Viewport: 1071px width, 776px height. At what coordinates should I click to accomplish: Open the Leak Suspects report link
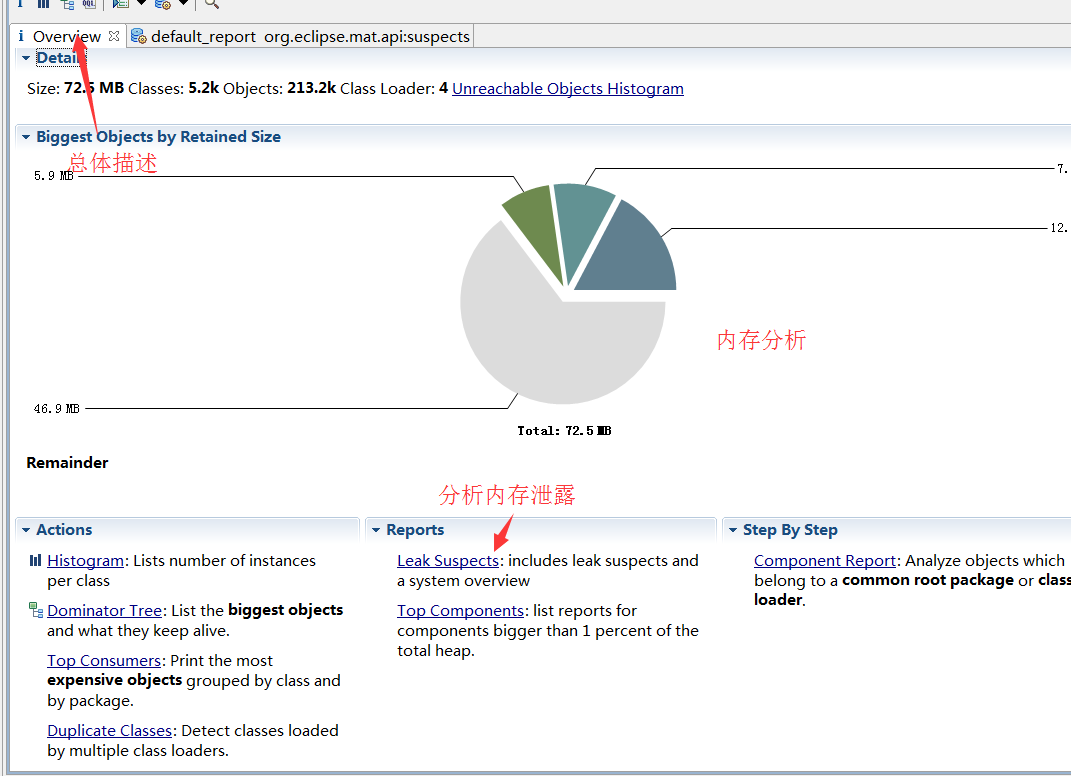[448, 561]
